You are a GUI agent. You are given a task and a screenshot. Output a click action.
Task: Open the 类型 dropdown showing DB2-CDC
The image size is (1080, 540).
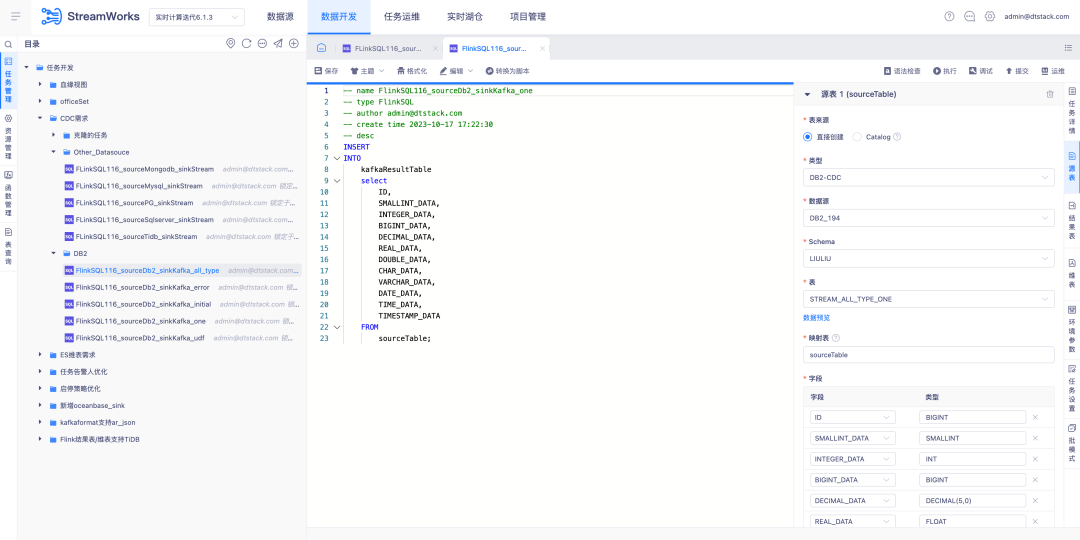928,177
